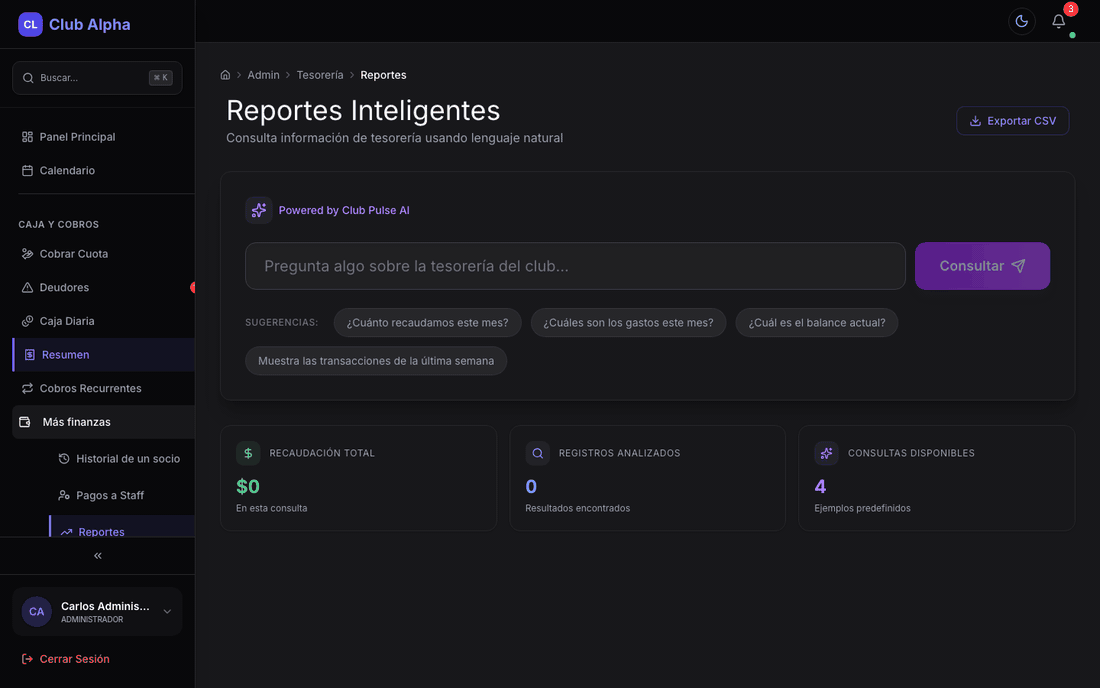
Task: Click the Cobros Recurrentes repeat icon
Action: [27, 389]
